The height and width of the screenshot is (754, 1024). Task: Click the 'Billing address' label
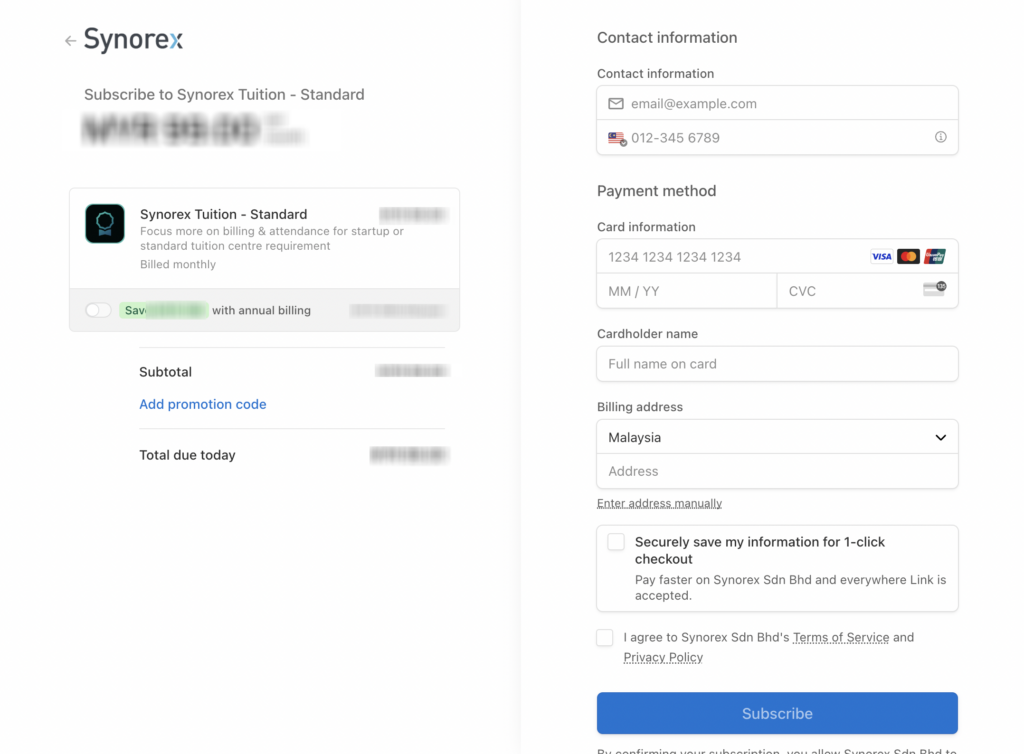pyautogui.click(x=639, y=407)
